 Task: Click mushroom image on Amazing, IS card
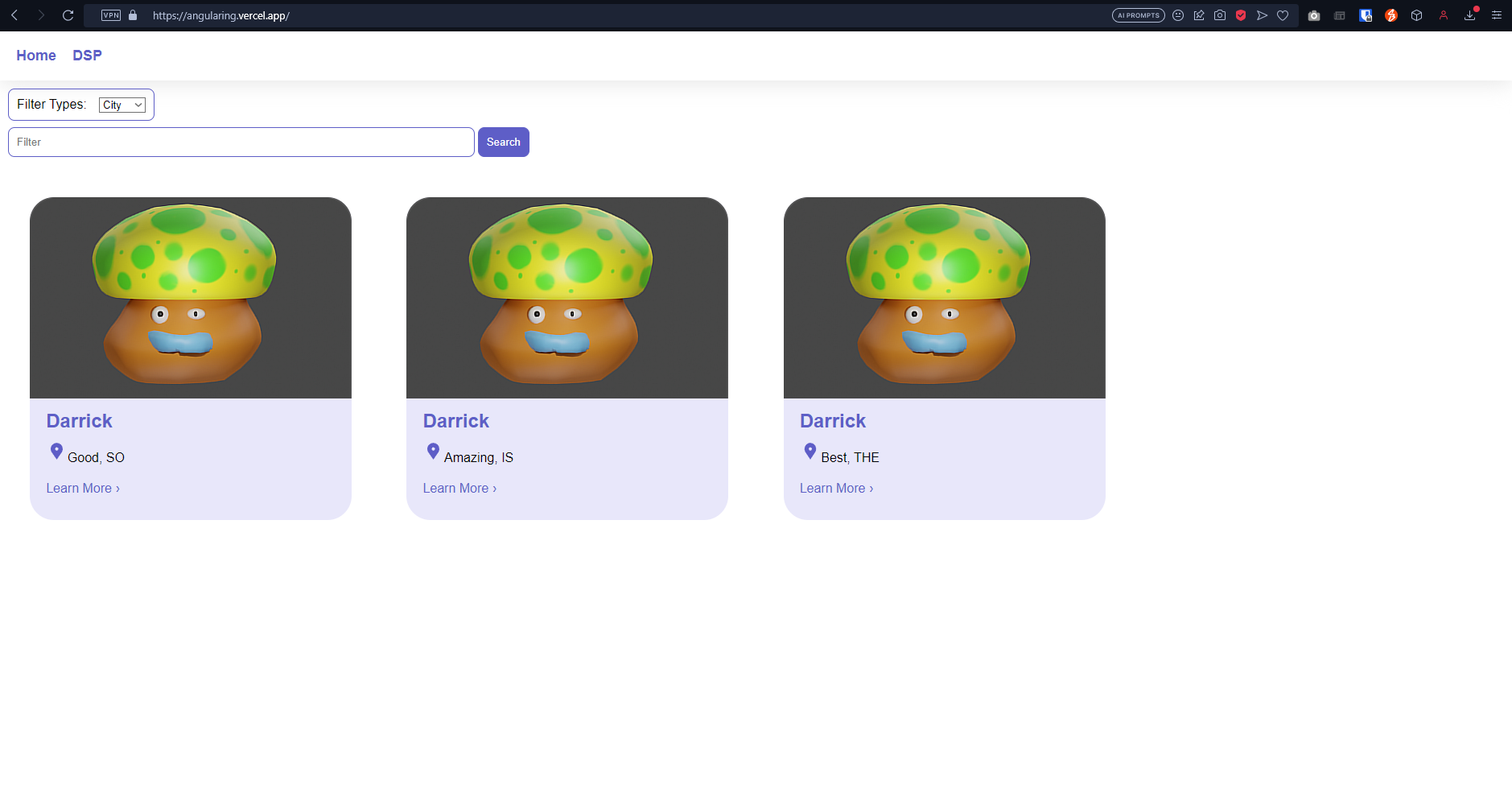pyautogui.click(x=567, y=298)
